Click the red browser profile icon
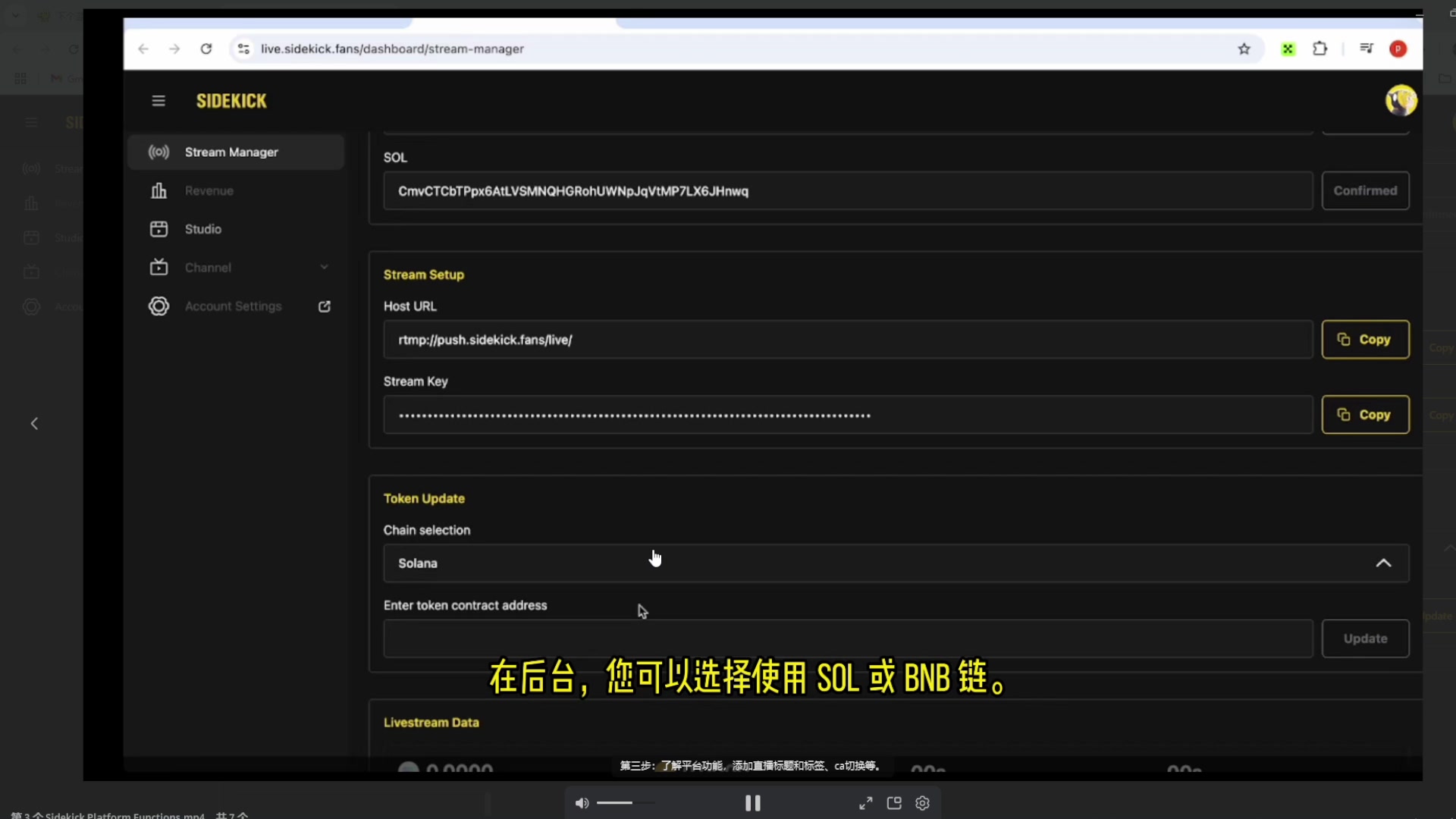Image resolution: width=1456 pixels, height=819 pixels. (x=1398, y=49)
